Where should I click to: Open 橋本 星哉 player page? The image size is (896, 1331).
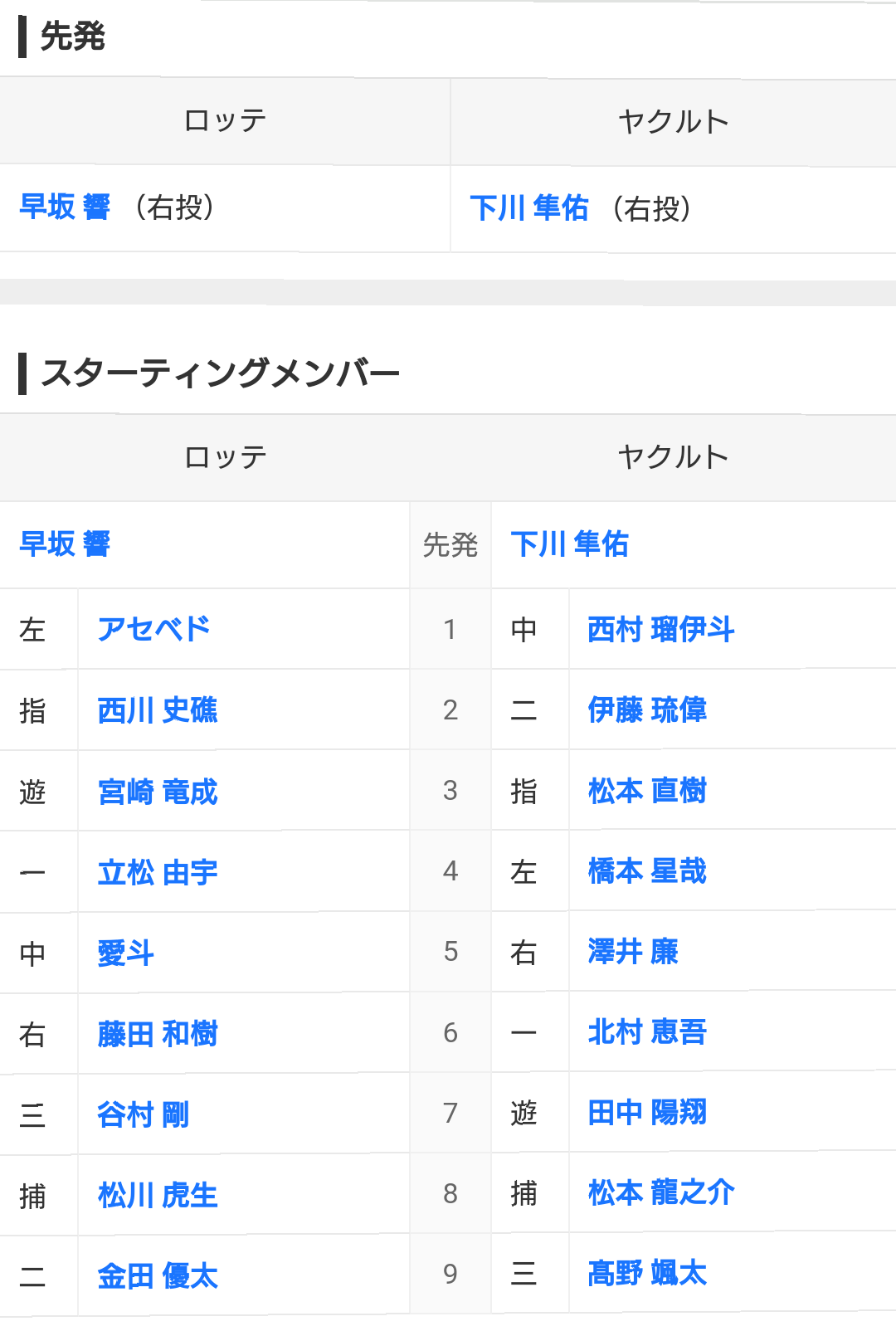coord(647,870)
